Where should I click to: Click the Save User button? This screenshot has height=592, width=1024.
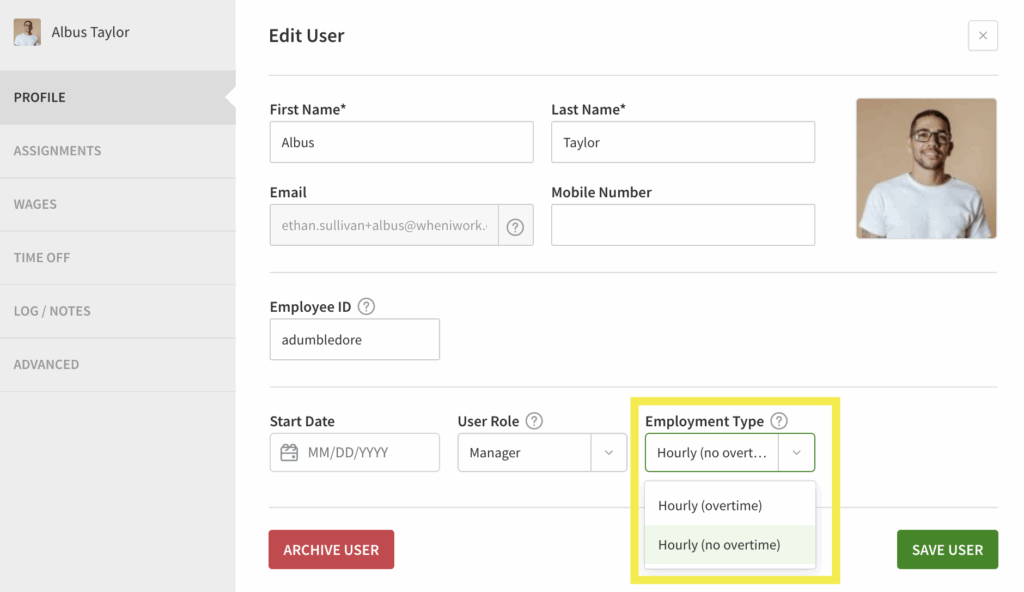click(x=946, y=550)
